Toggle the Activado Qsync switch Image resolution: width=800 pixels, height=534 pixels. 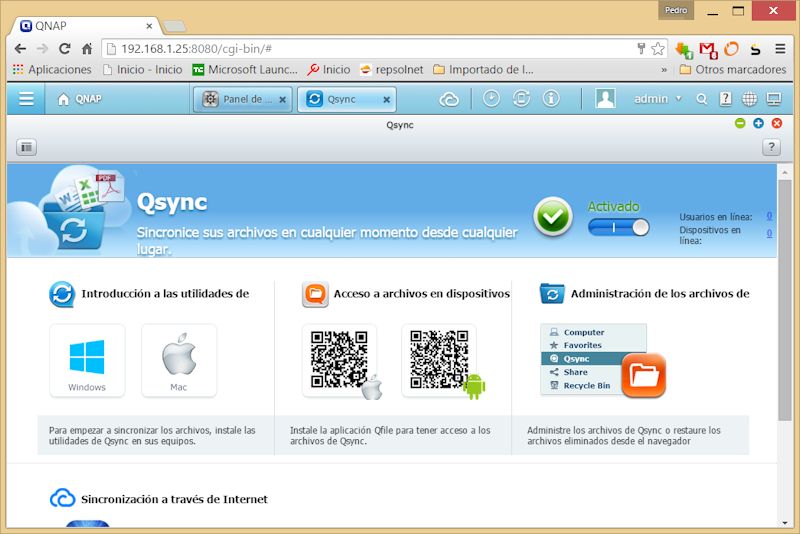click(x=618, y=227)
